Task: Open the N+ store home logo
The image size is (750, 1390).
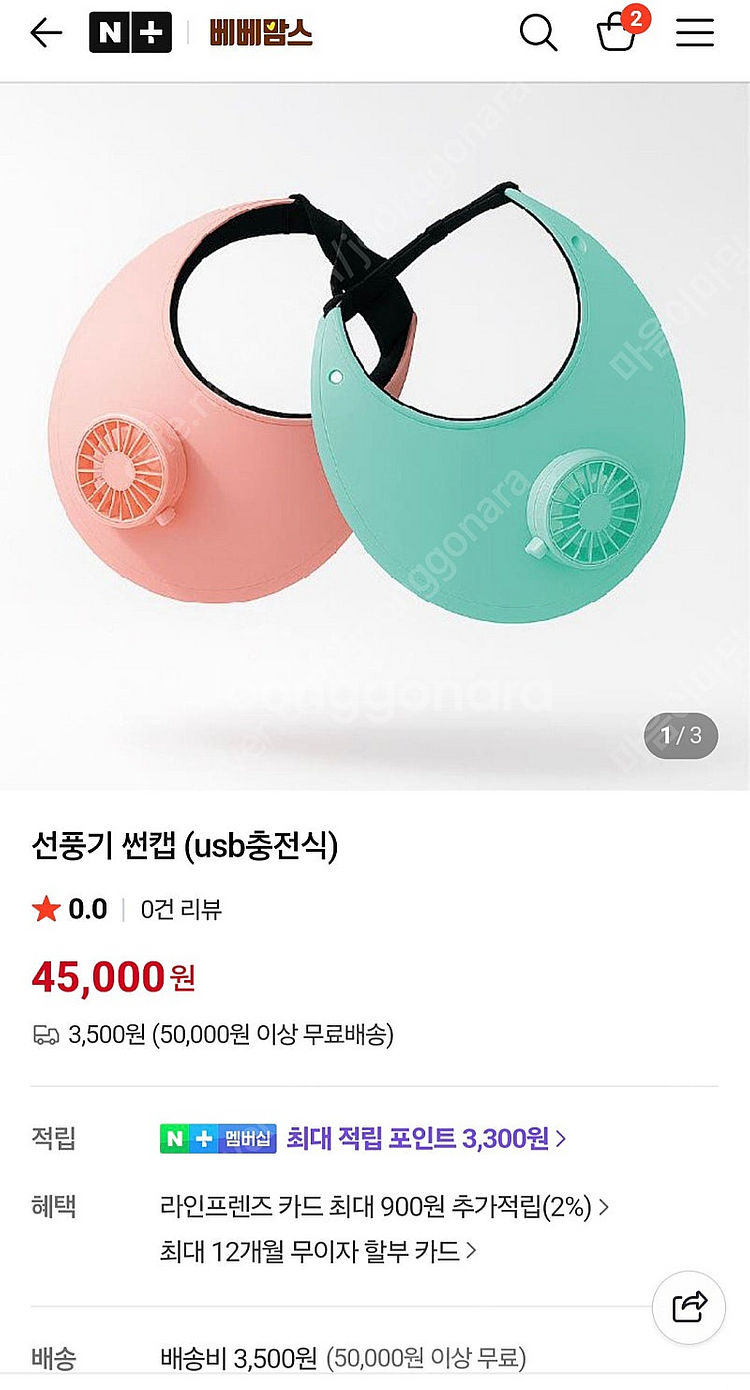Action: [x=130, y=33]
